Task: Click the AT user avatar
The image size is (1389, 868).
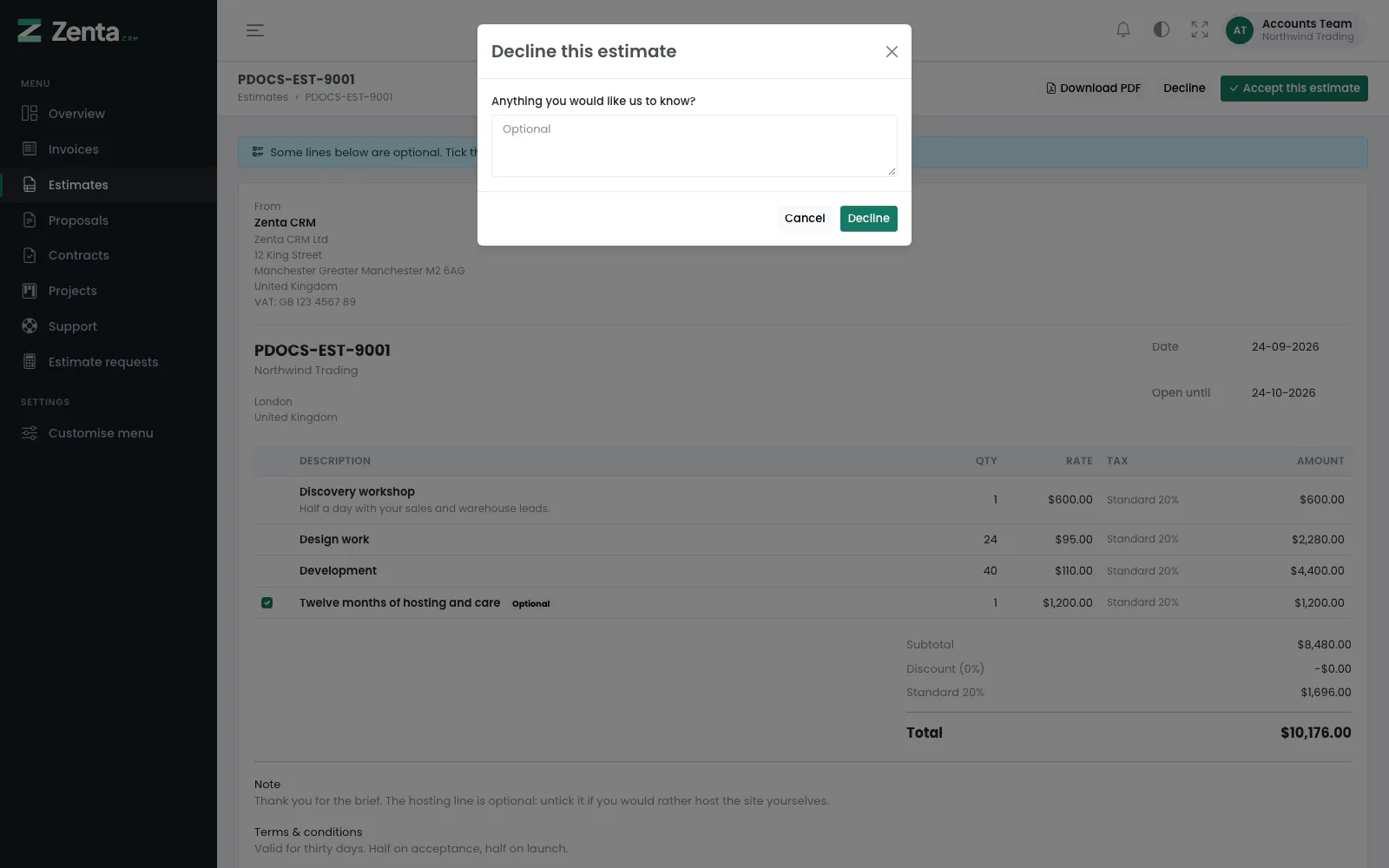Action: pos(1240,30)
